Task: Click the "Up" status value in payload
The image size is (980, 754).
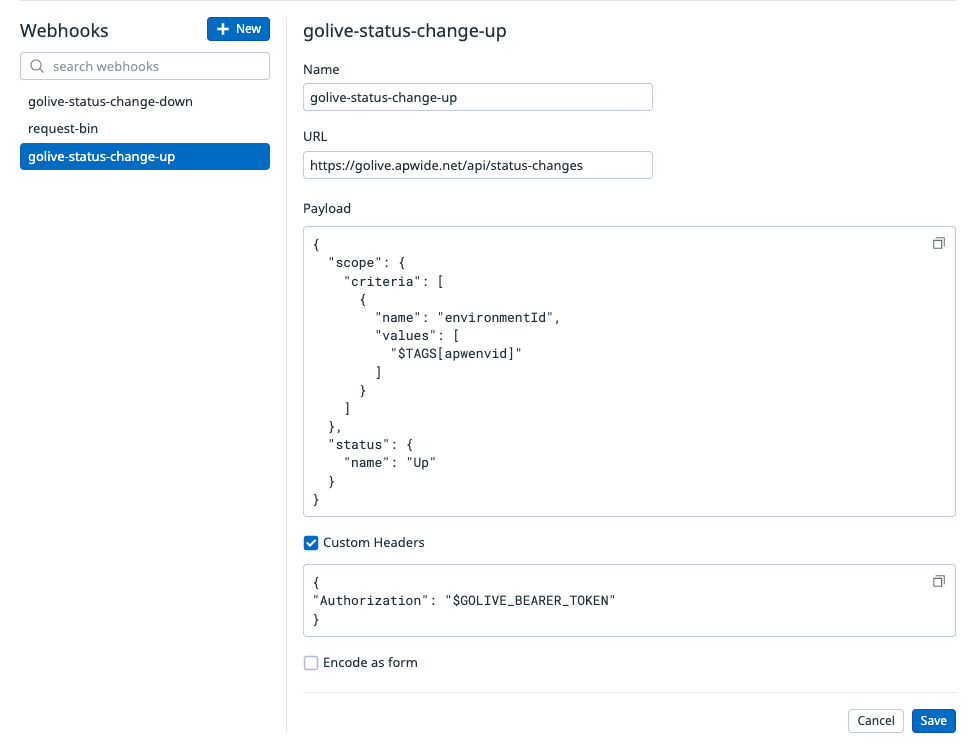Action: click(x=423, y=463)
